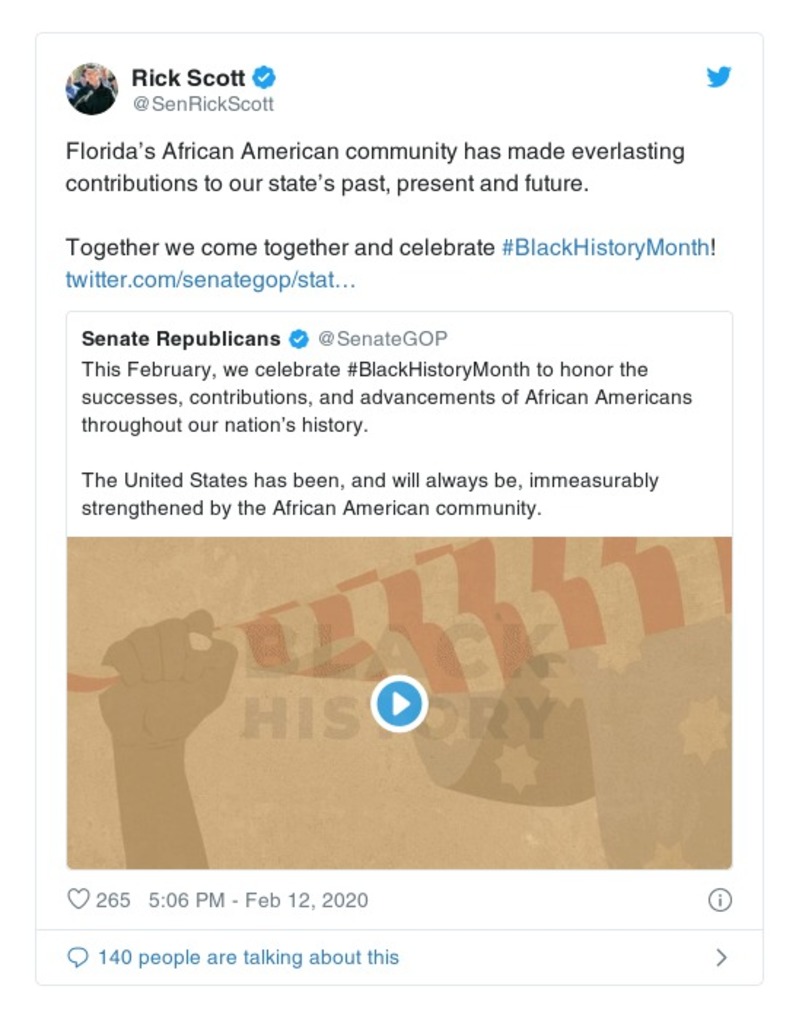Click the Rick Scott display name
This screenshot has height=1021, width=799.
(188, 78)
